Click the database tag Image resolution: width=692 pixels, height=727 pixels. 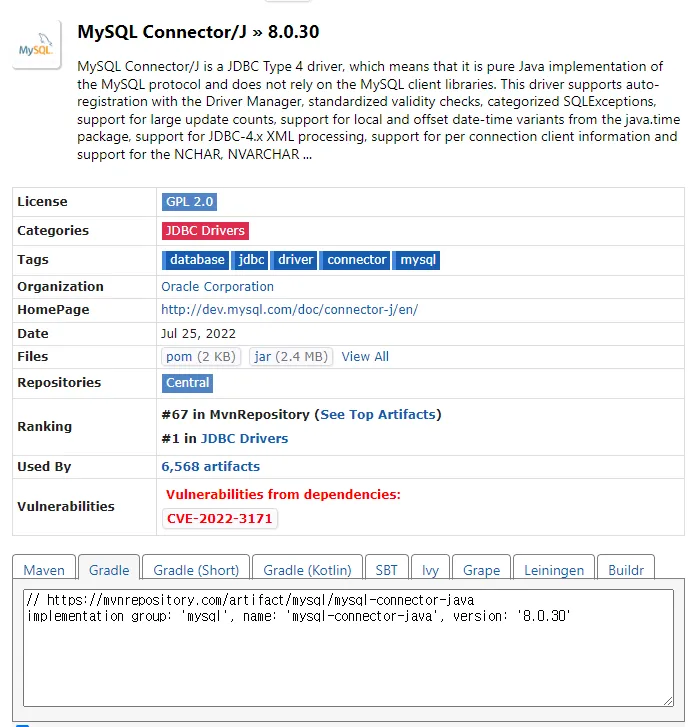tap(197, 259)
